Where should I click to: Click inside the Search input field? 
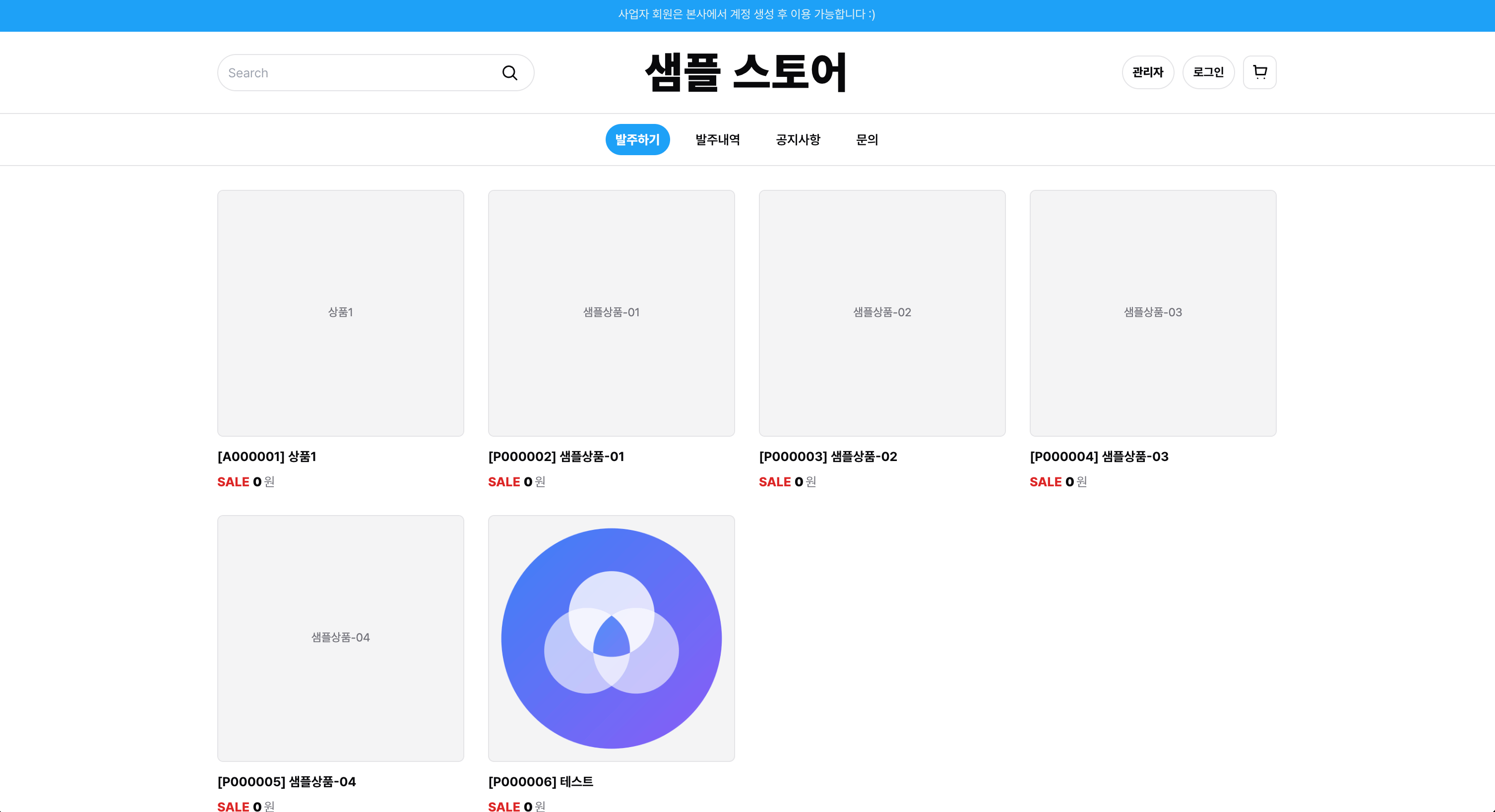click(348, 72)
